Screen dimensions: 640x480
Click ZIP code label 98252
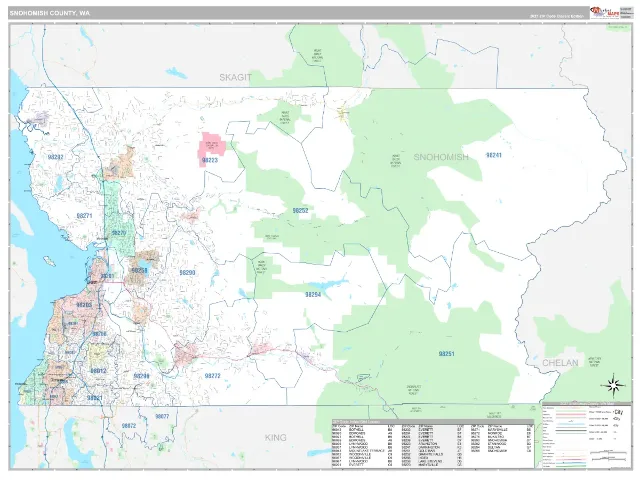tap(300, 211)
